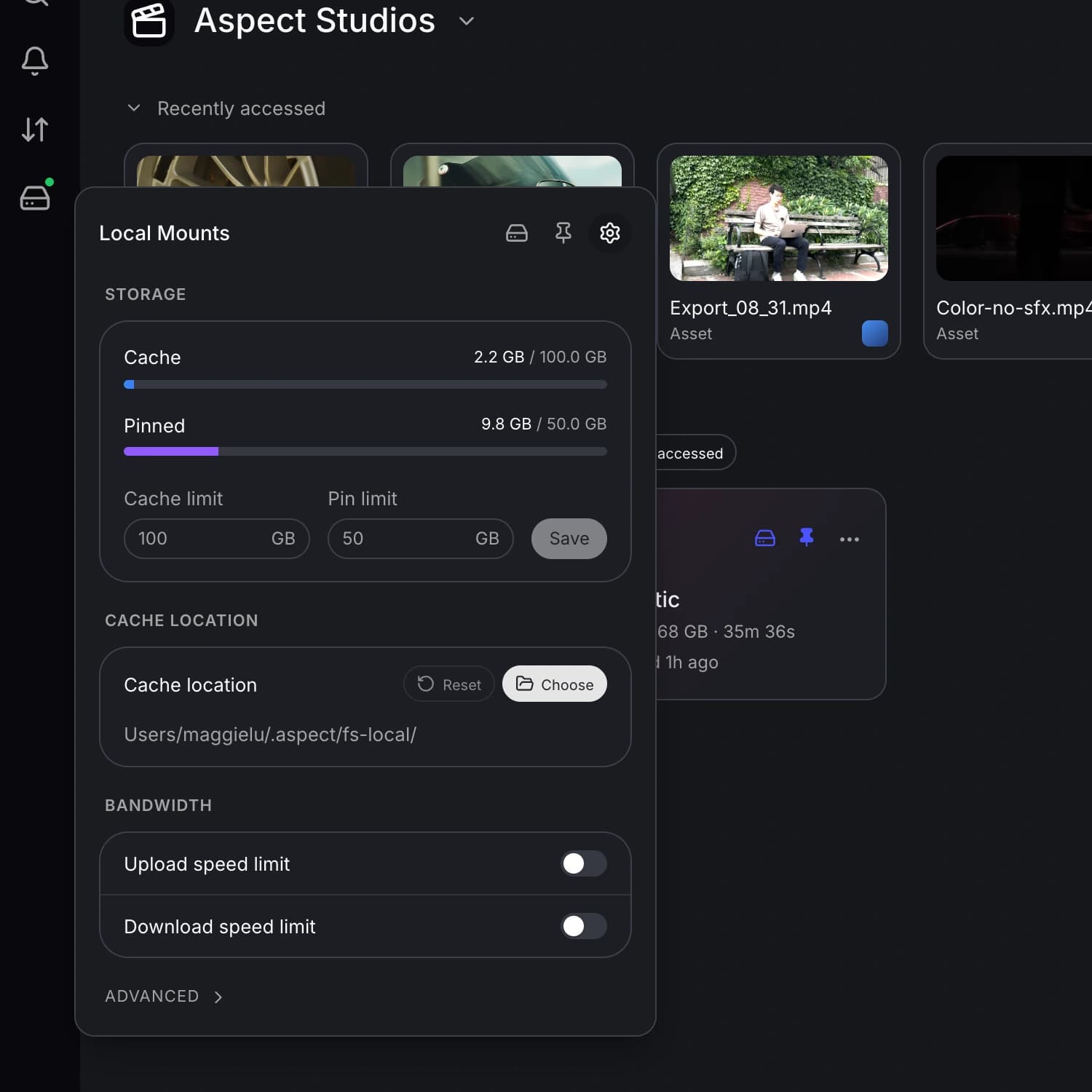Open Export_08_31.mp4 thumbnail
This screenshot has width=1092, height=1092.
(x=779, y=218)
